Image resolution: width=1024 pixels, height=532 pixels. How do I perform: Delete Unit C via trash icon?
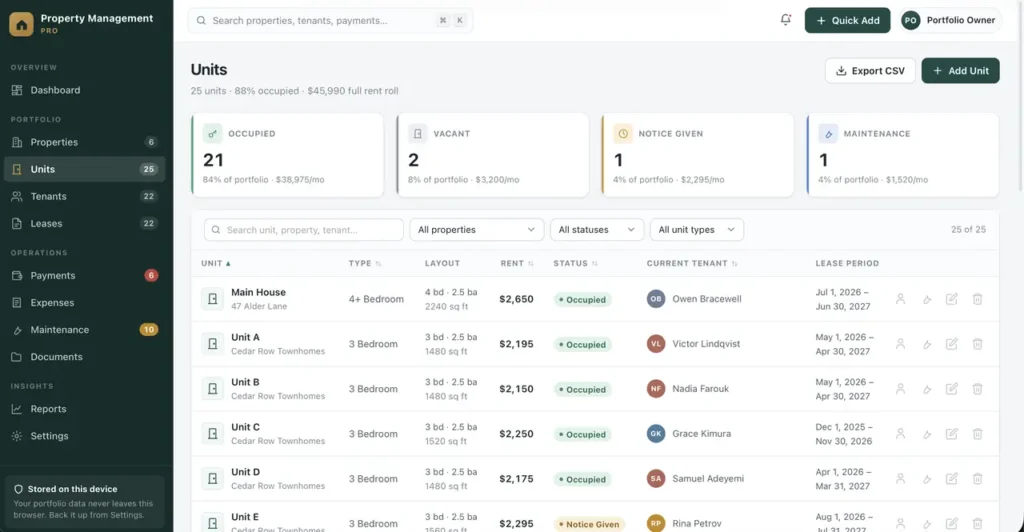978,434
